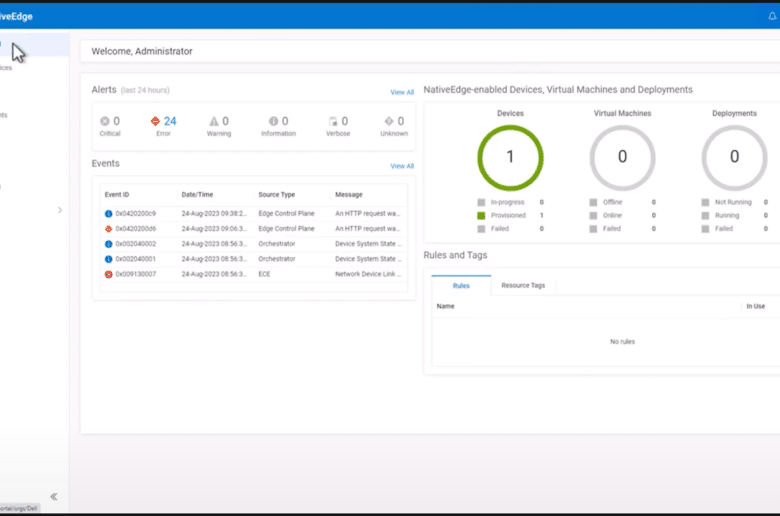Sort by Date/Time column header

click(x=197, y=195)
